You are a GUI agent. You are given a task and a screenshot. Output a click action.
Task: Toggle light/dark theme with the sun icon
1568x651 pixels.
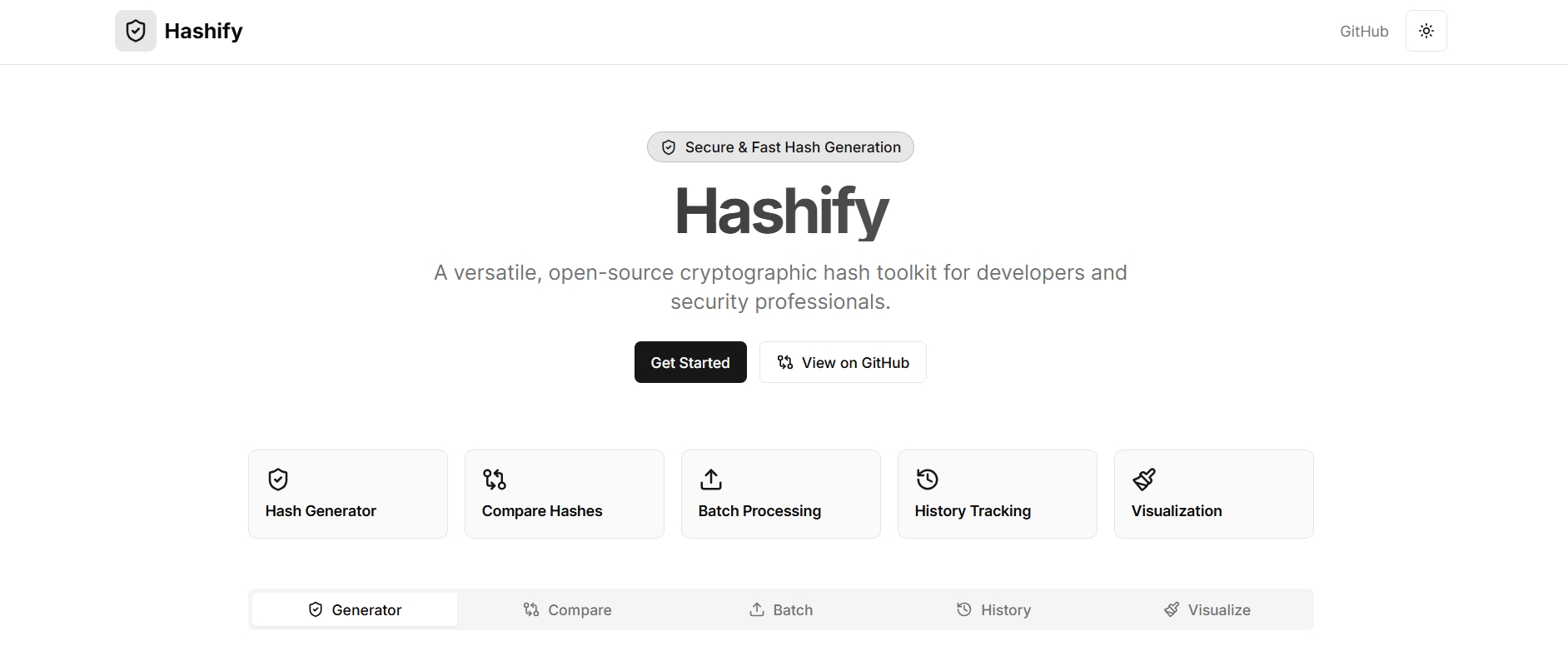point(1426,31)
